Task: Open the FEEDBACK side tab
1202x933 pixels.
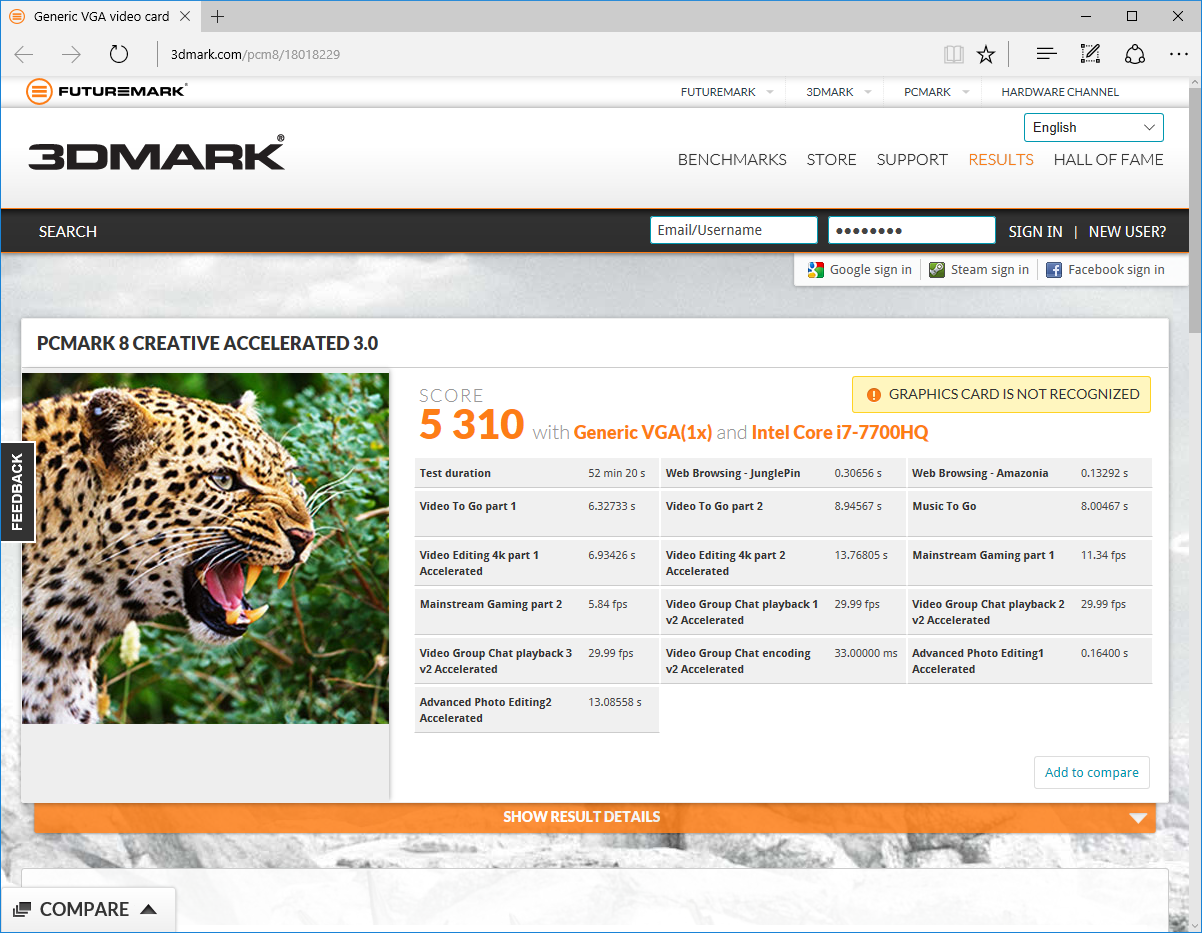Action: 17,491
